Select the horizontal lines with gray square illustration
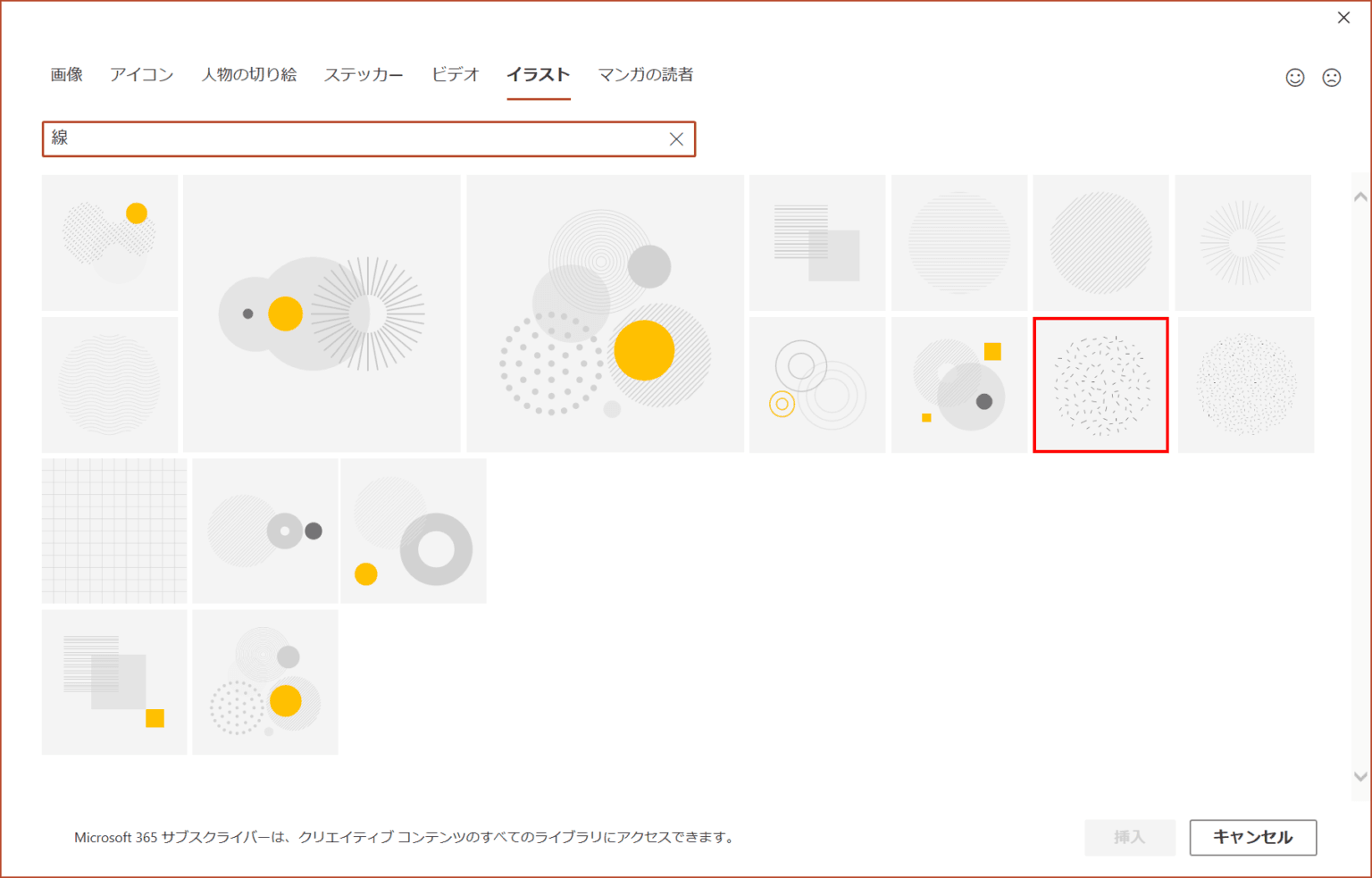The height and width of the screenshot is (878, 1372). click(816, 243)
